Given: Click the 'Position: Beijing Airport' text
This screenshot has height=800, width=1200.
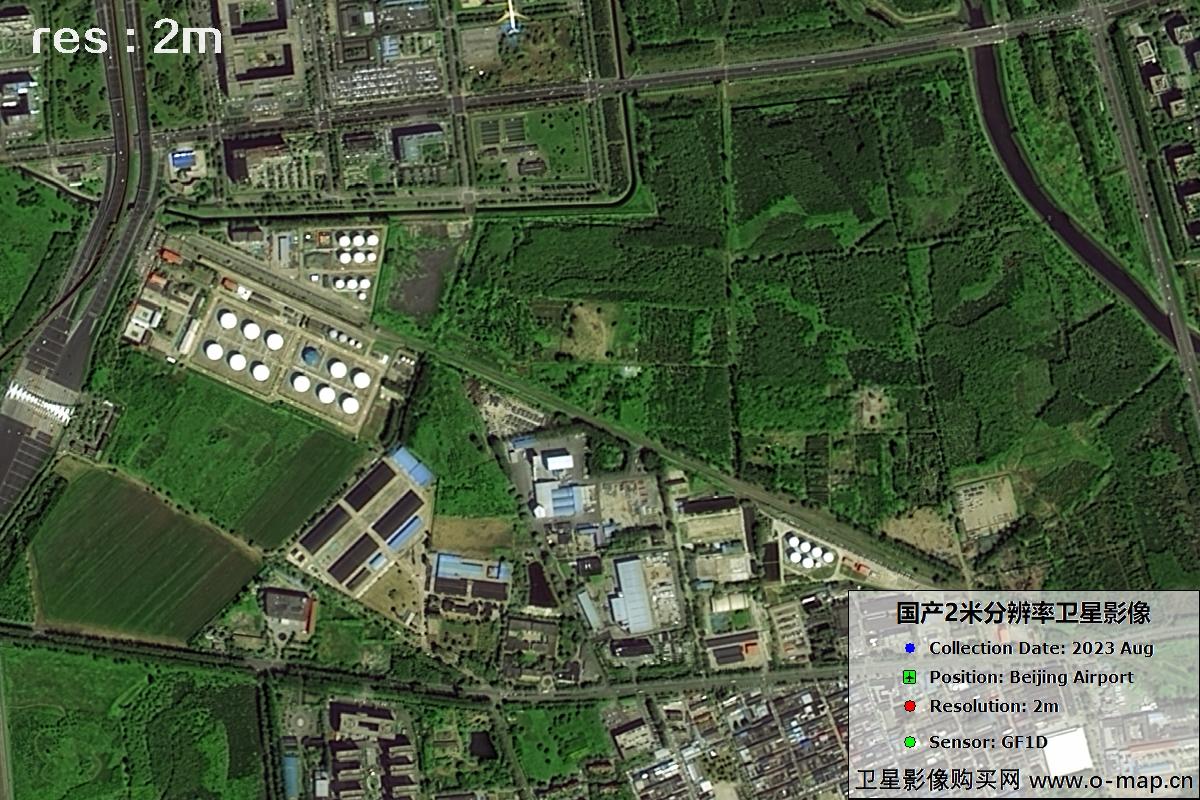Looking at the screenshot, I should pos(1031,677).
